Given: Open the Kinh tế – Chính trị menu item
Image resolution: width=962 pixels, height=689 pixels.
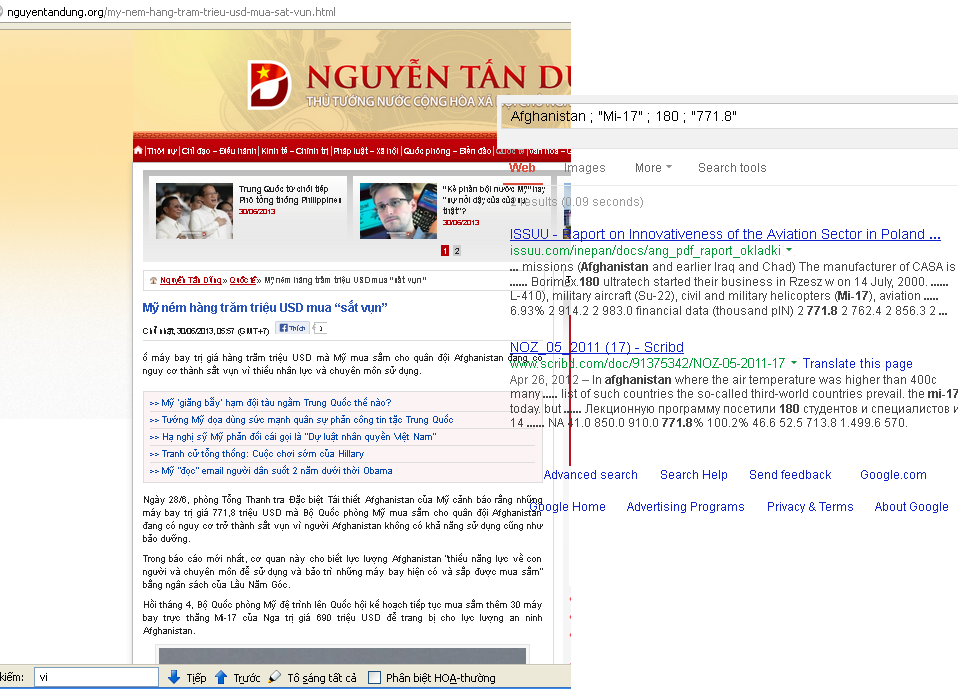Looking at the screenshot, I should [294, 151].
